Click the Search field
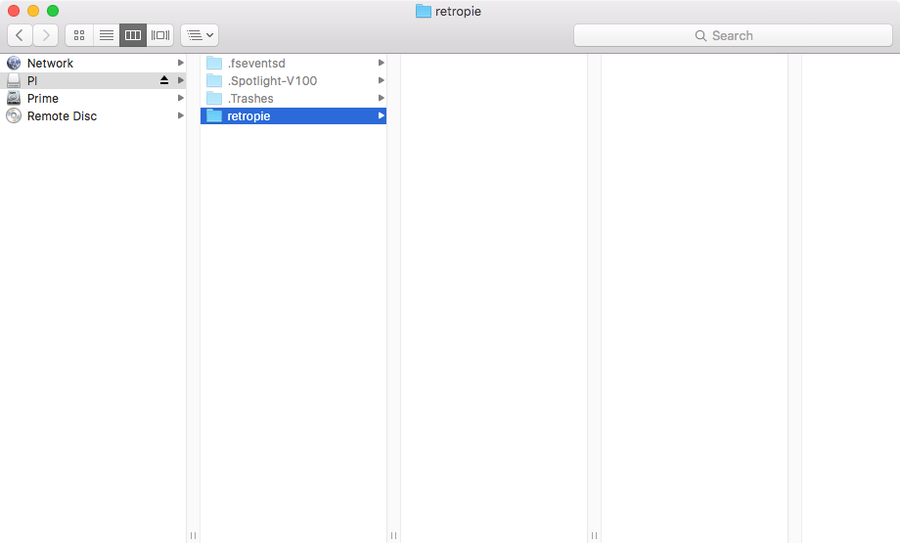Viewport: 900px width, 543px height. tap(732, 35)
